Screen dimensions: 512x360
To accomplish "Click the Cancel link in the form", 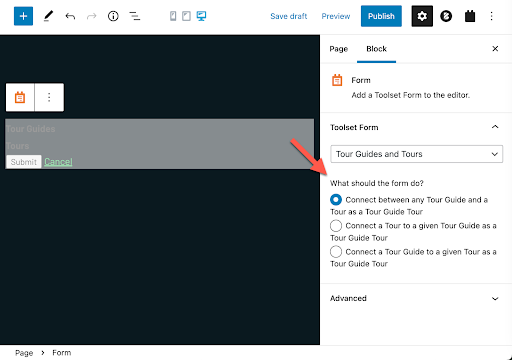I will click(58, 162).
